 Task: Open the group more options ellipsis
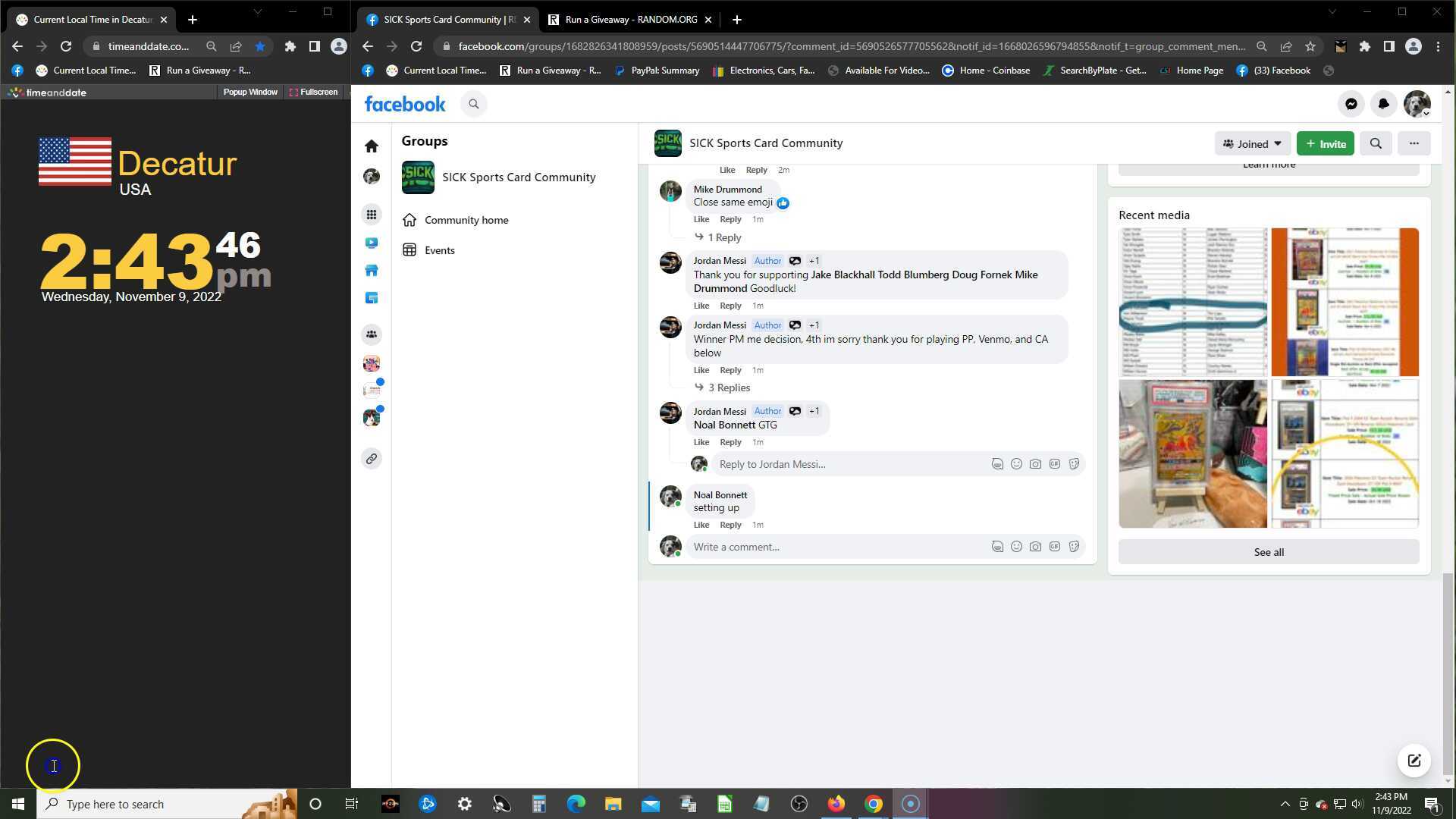(1414, 143)
